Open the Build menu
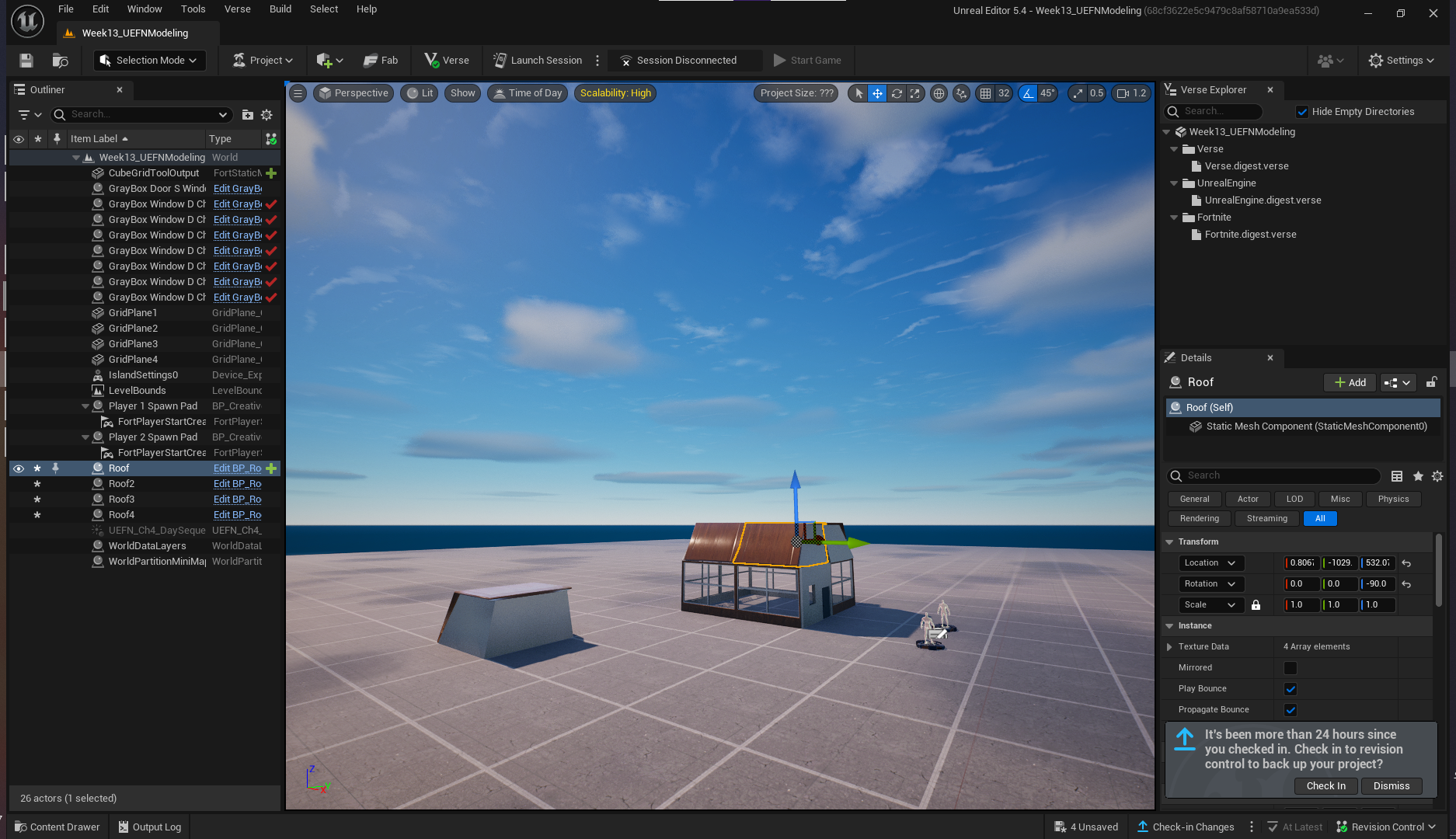The width and height of the screenshot is (1456, 839). (280, 9)
